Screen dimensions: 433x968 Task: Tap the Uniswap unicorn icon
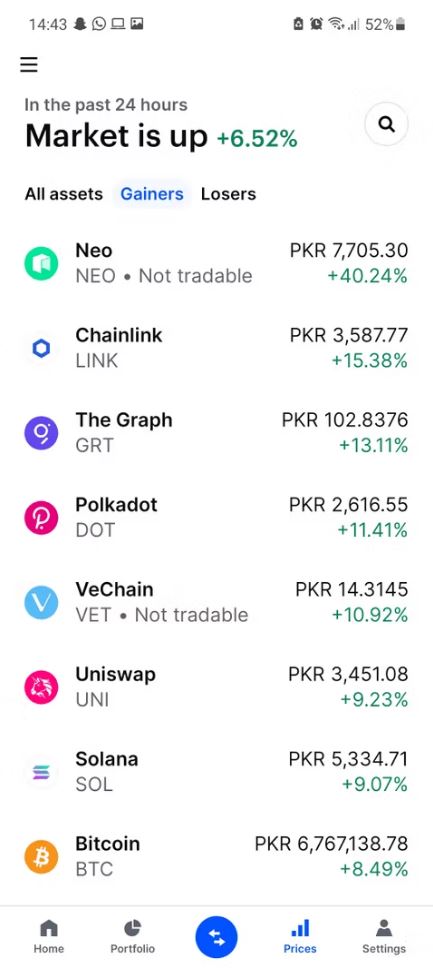[41, 687]
